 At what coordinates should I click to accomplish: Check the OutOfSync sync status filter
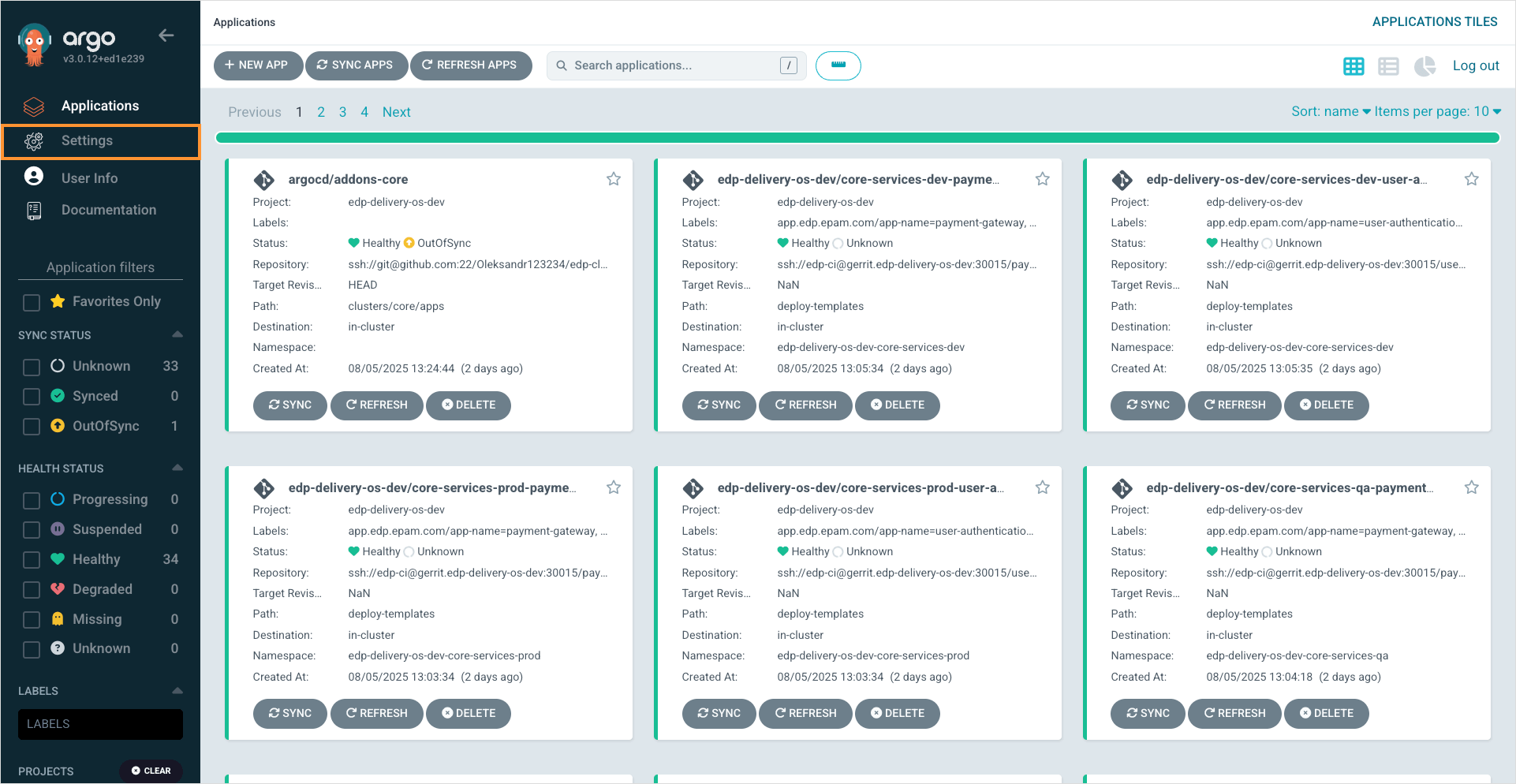coord(32,427)
